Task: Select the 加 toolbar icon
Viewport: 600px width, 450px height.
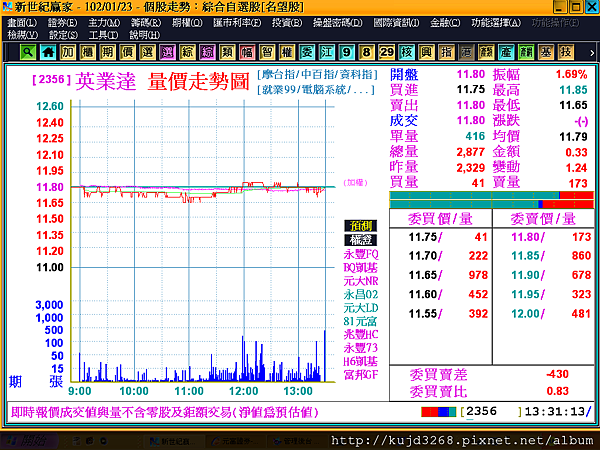Action: pyautogui.click(x=68, y=52)
